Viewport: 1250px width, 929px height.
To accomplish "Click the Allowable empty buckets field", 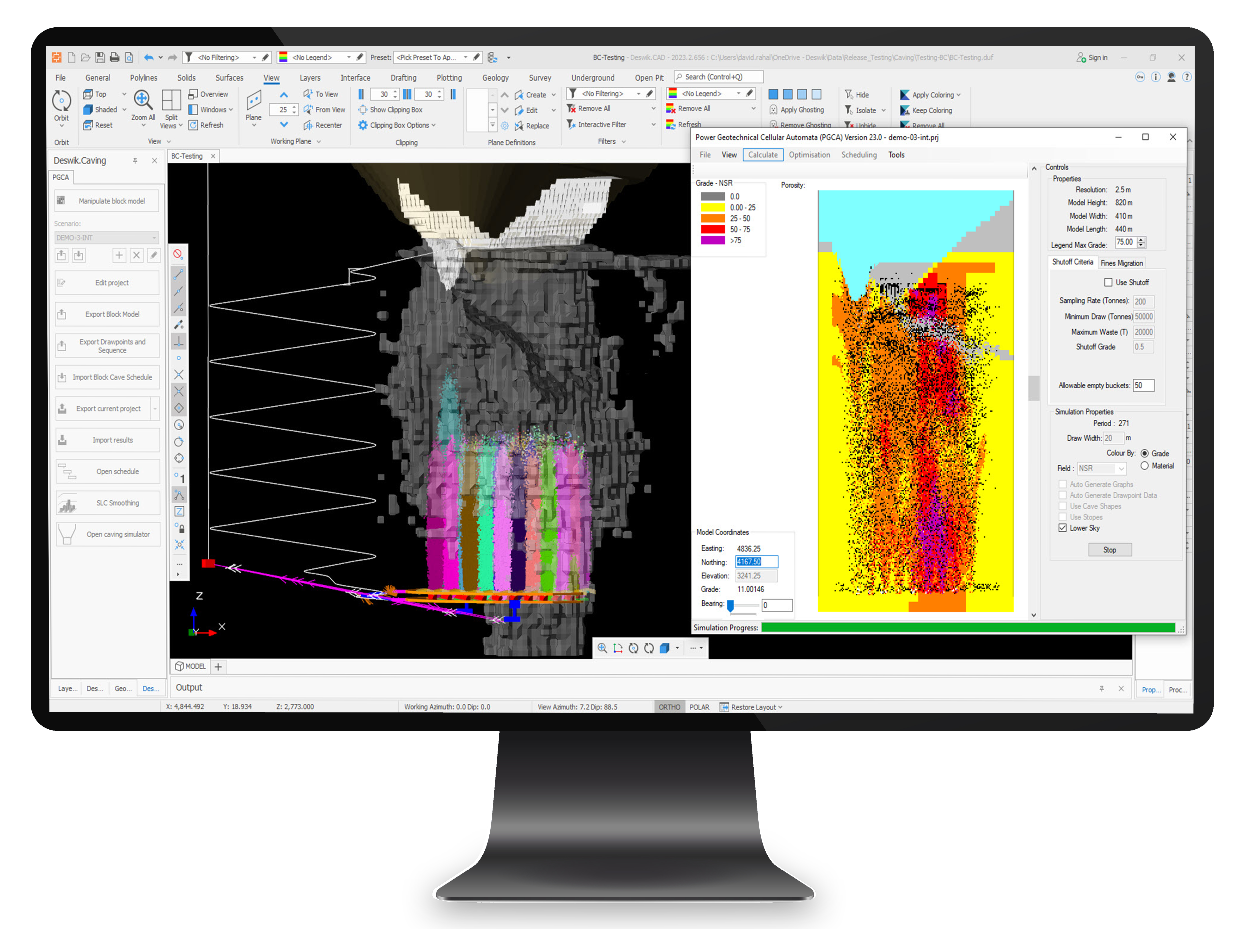I will pos(1143,385).
